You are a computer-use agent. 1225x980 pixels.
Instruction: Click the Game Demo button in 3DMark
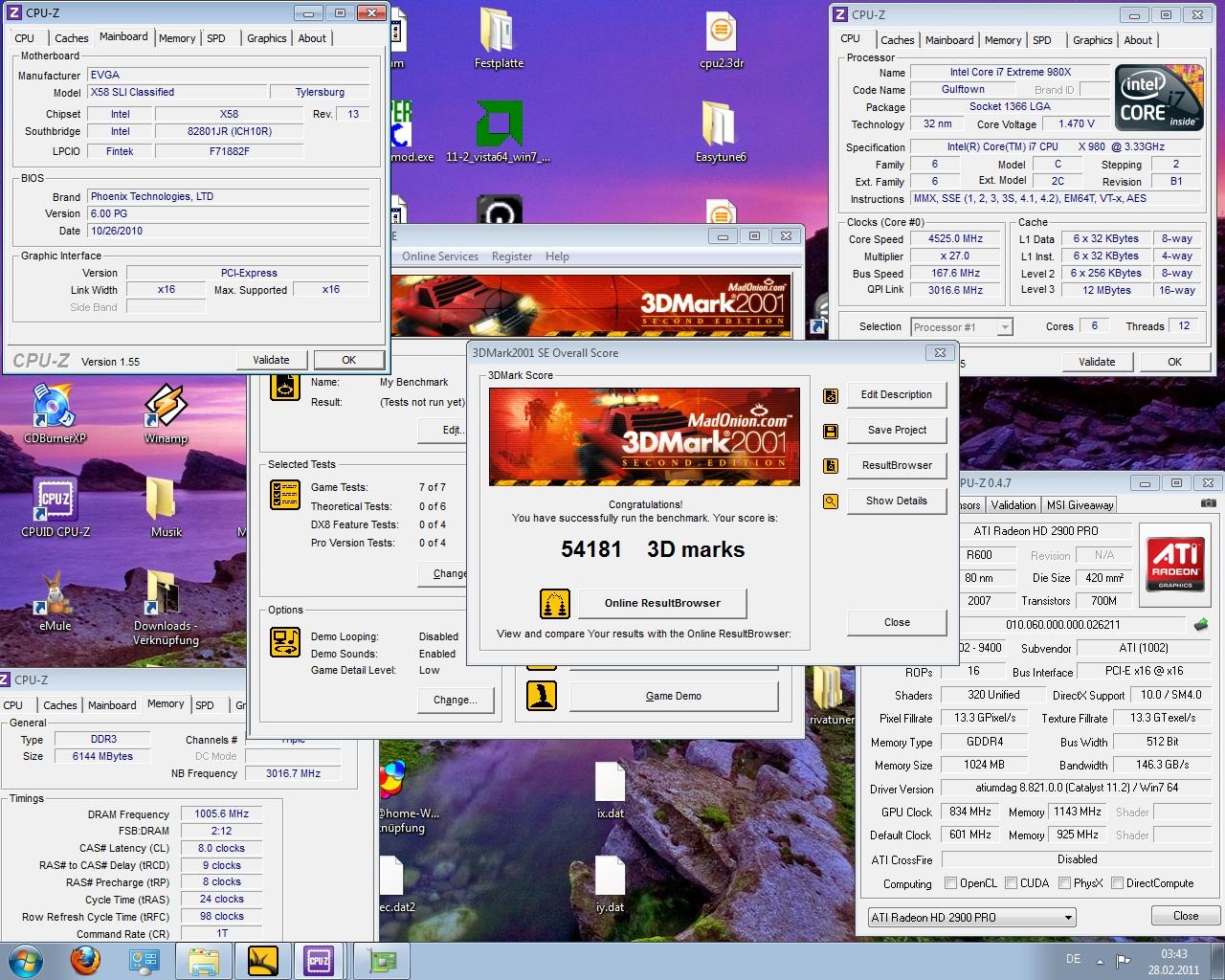674,696
